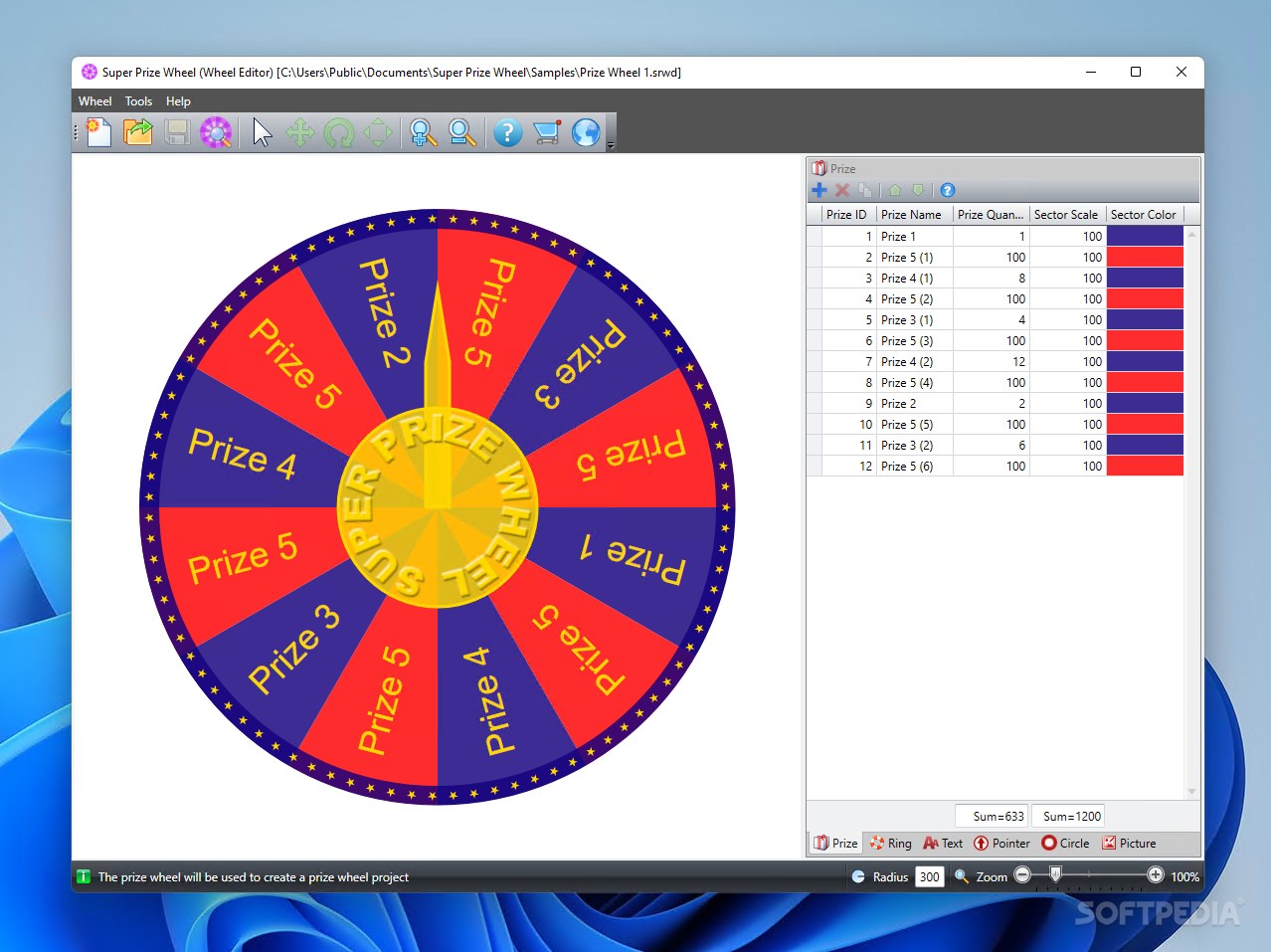Open a wheel file via the folder icon
1271x952 pixels.
pos(137,132)
